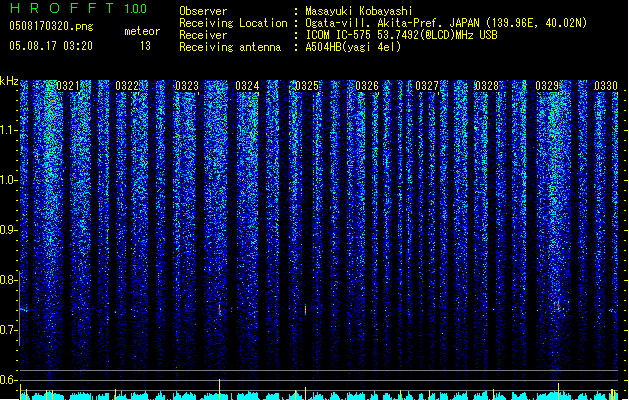Image resolution: width=629 pixels, height=400 pixels.
Task: Click the yellow spike under the 0329 echo
Action: coord(558,391)
